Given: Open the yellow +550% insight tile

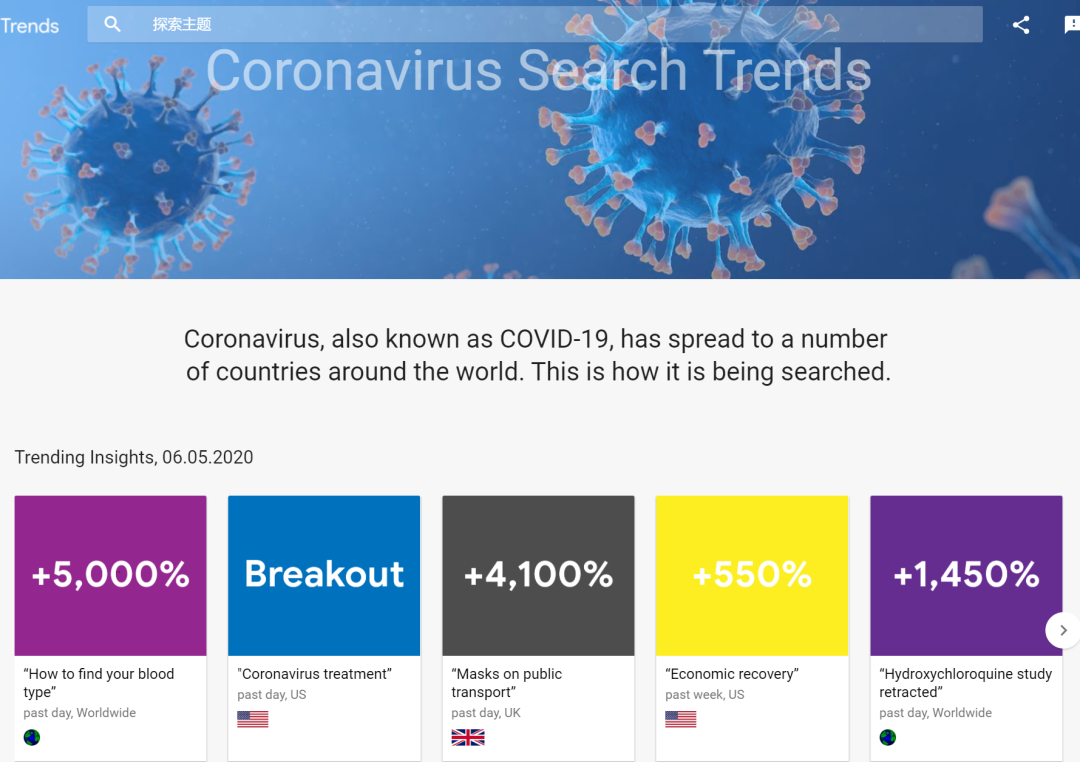Looking at the screenshot, I should 751,575.
